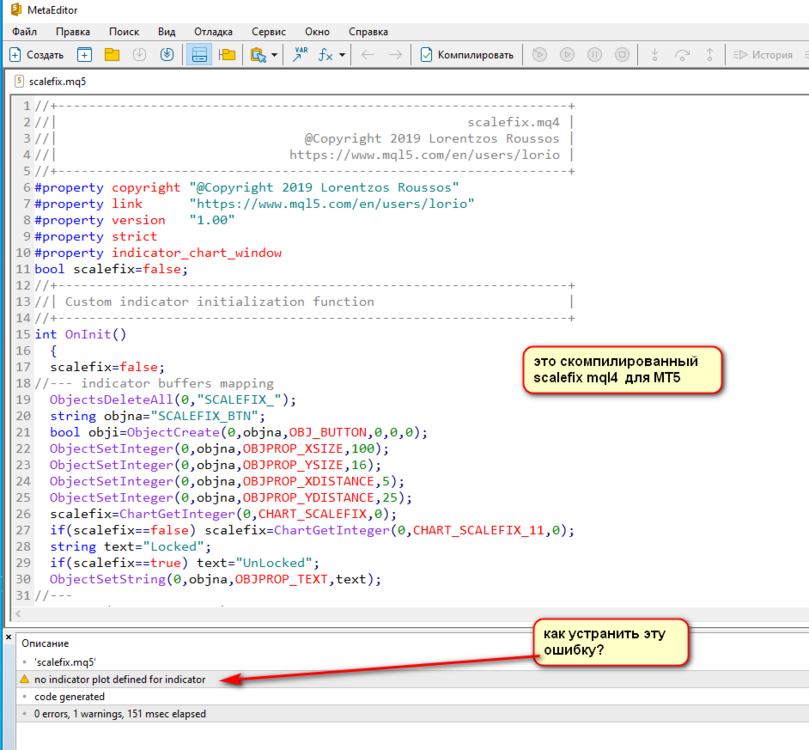Screen dimensions: 809x750
Task: Click the MetaEditor app icon in title bar
Action: [x=16, y=9]
